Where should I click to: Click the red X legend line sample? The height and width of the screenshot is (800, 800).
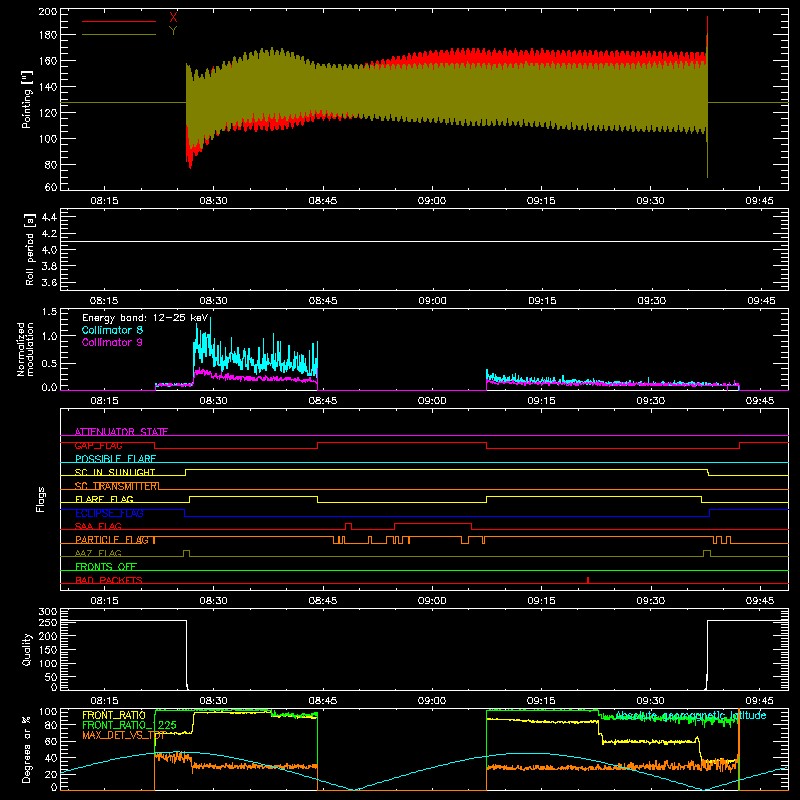coord(119,21)
